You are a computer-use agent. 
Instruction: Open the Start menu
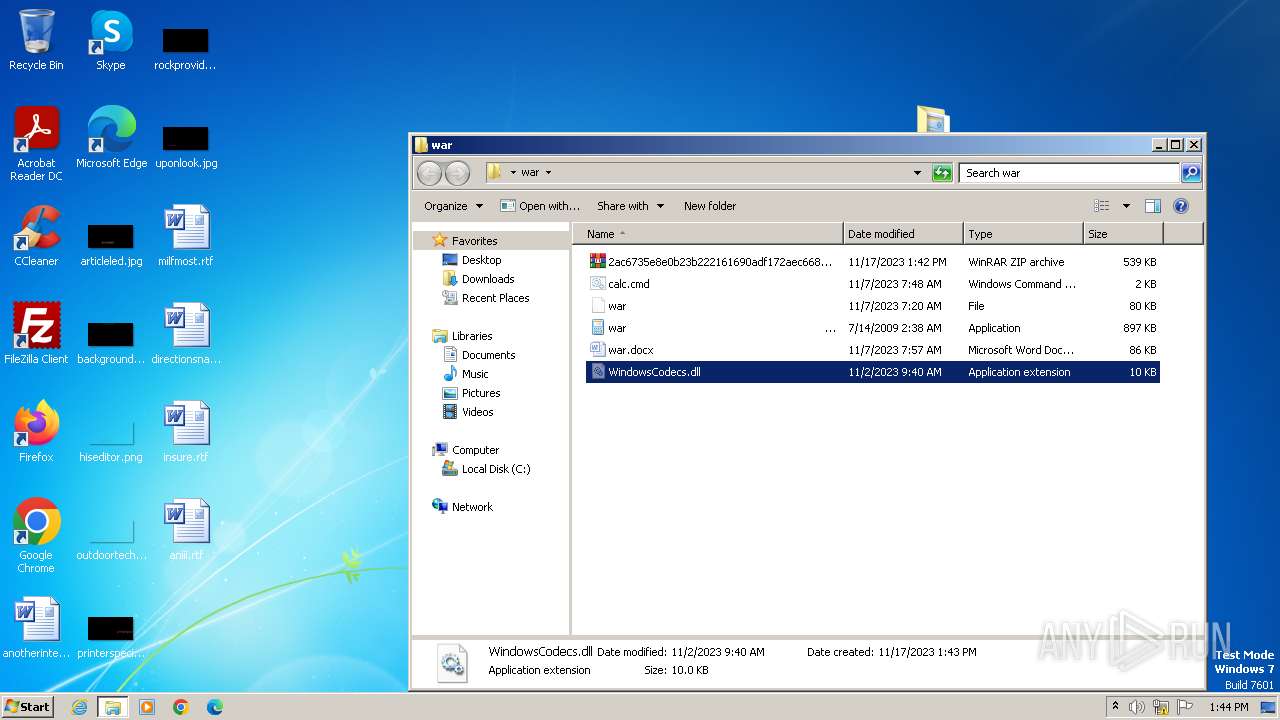click(28, 707)
